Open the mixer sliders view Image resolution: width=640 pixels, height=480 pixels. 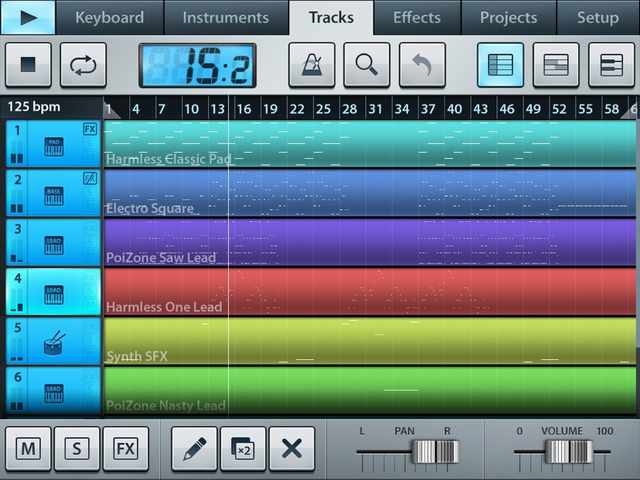click(611, 66)
